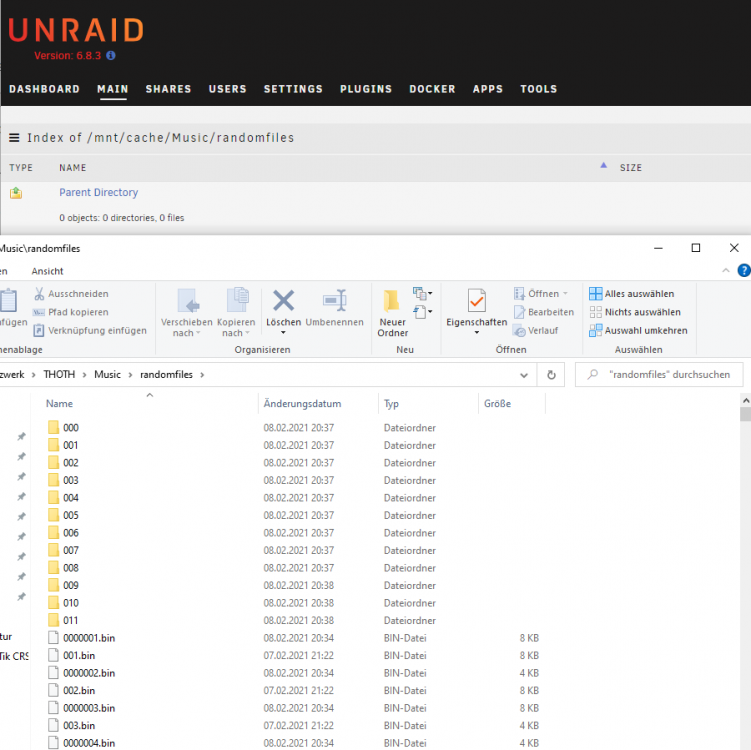The width and height of the screenshot is (751, 750).
Task: Click the Explorer help question mark icon
Action: (x=744, y=271)
